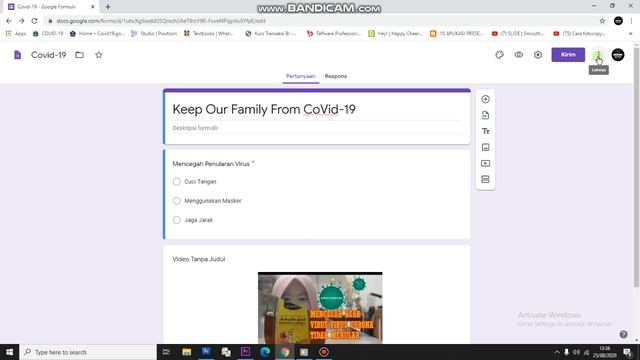Click the Deskripsi formulir description field

[x=316, y=128]
